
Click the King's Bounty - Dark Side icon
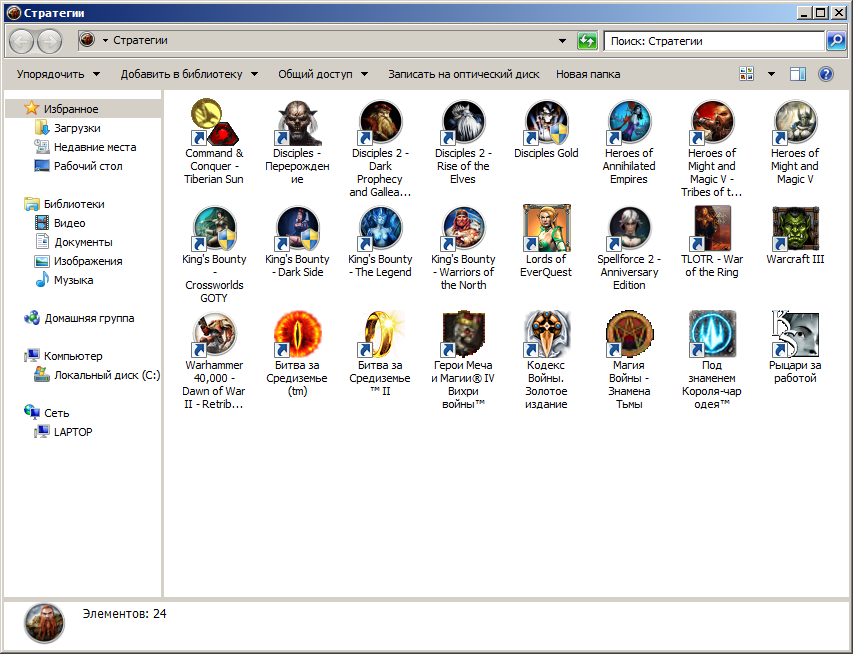point(297,229)
